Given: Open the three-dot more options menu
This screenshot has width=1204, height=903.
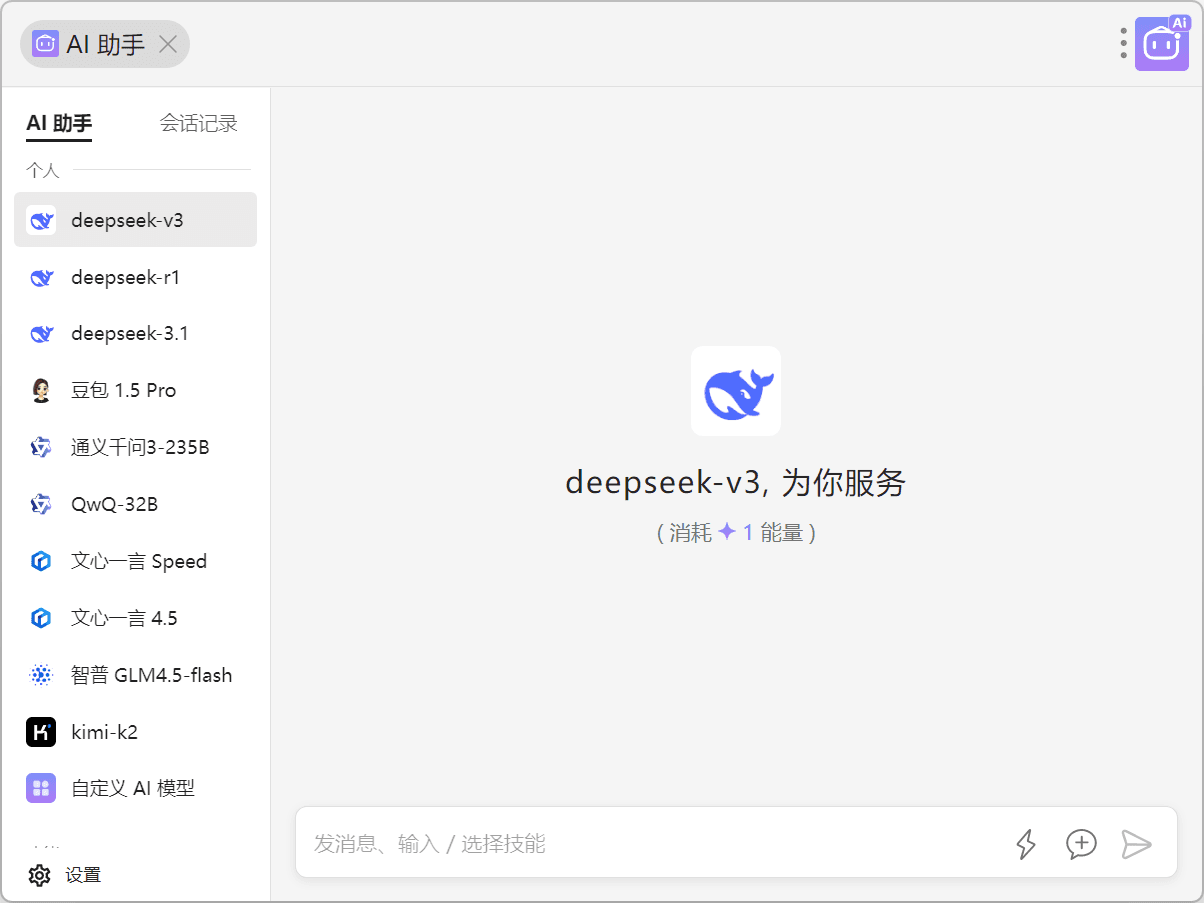Looking at the screenshot, I should (1124, 43).
